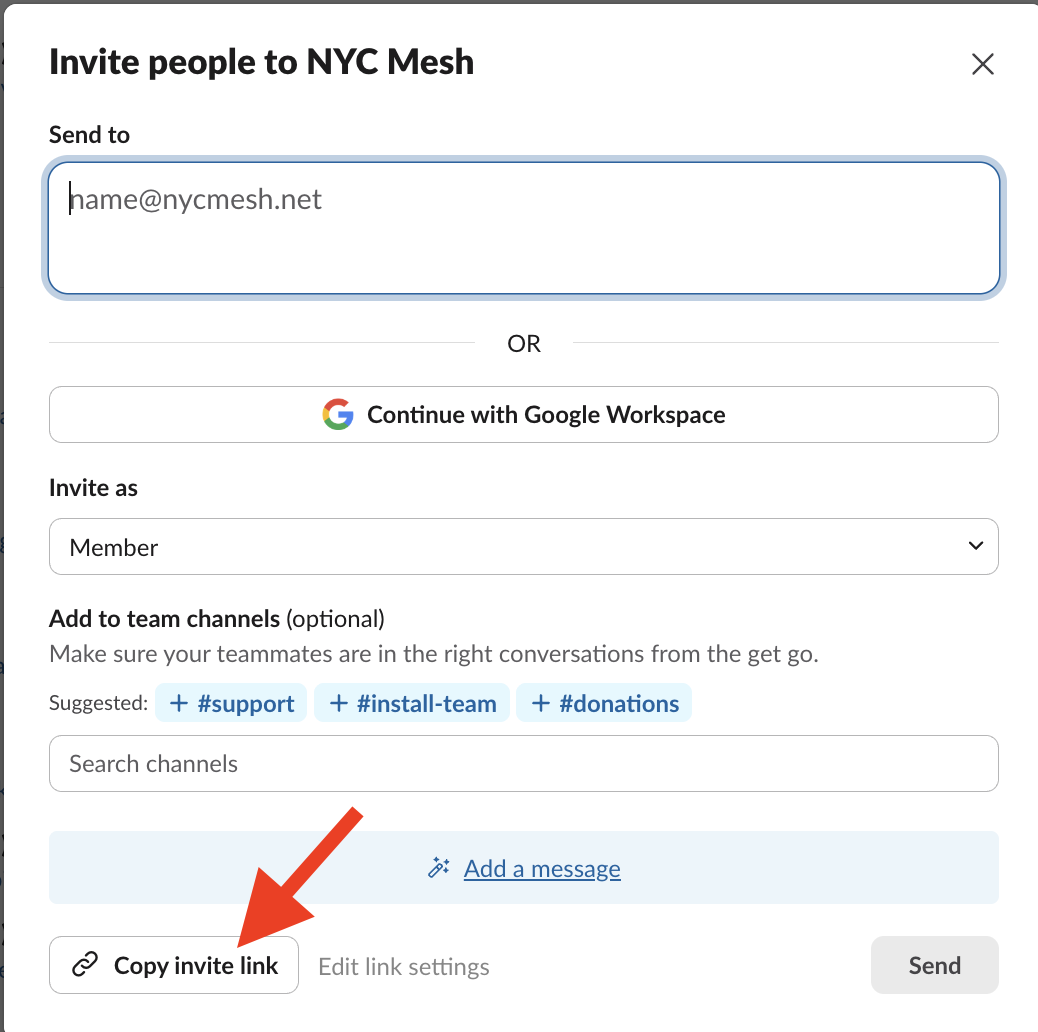The image size is (1038, 1032).
Task: Click the Send to email field
Action: 523,228
